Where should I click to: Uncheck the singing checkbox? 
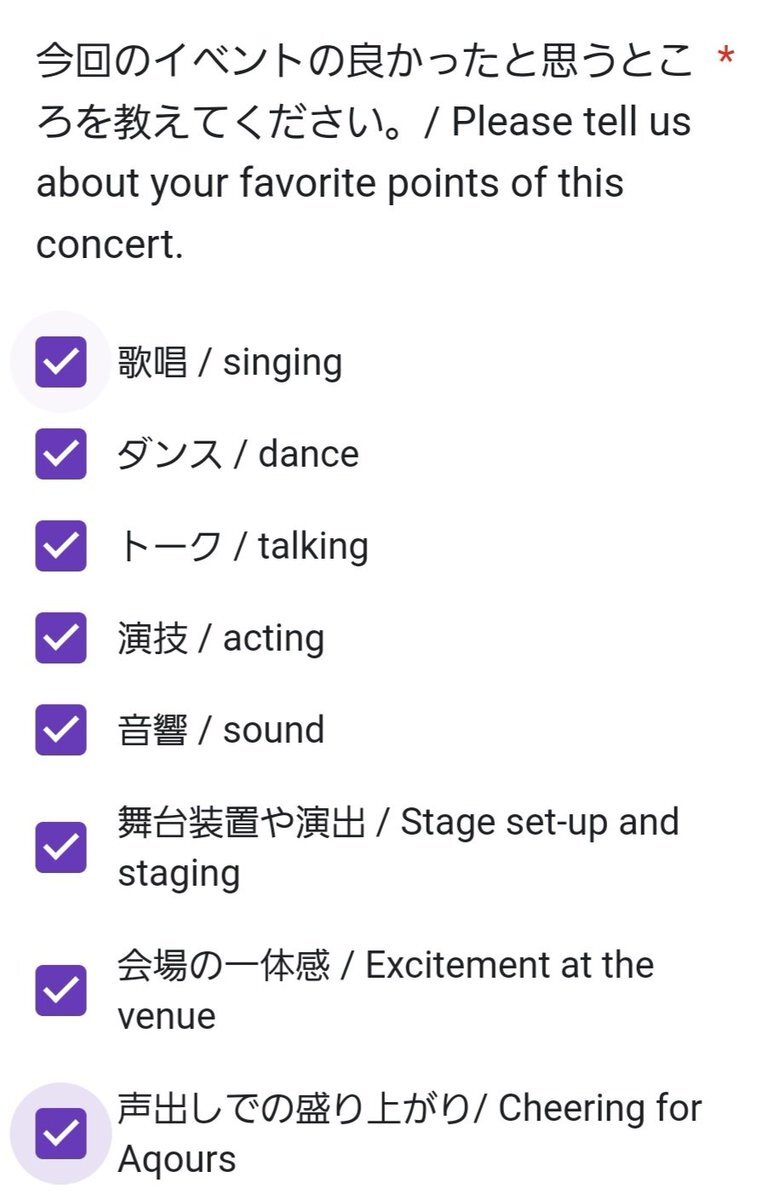coord(61,362)
